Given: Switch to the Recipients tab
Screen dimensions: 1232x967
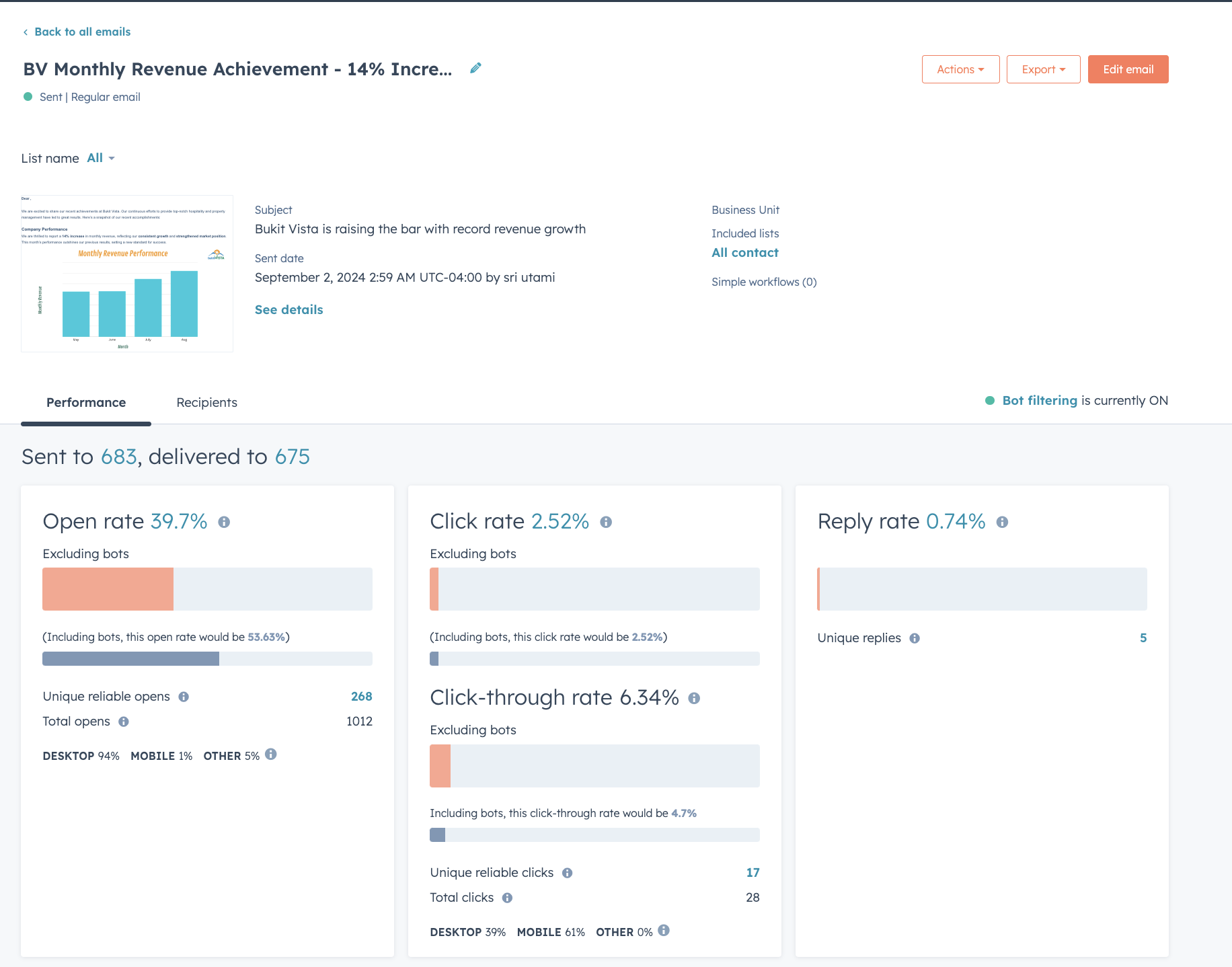Looking at the screenshot, I should click(x=207, y=402).
